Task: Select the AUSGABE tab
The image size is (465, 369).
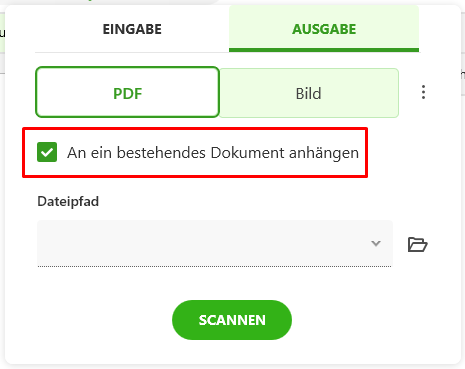Action: point(324,29)
